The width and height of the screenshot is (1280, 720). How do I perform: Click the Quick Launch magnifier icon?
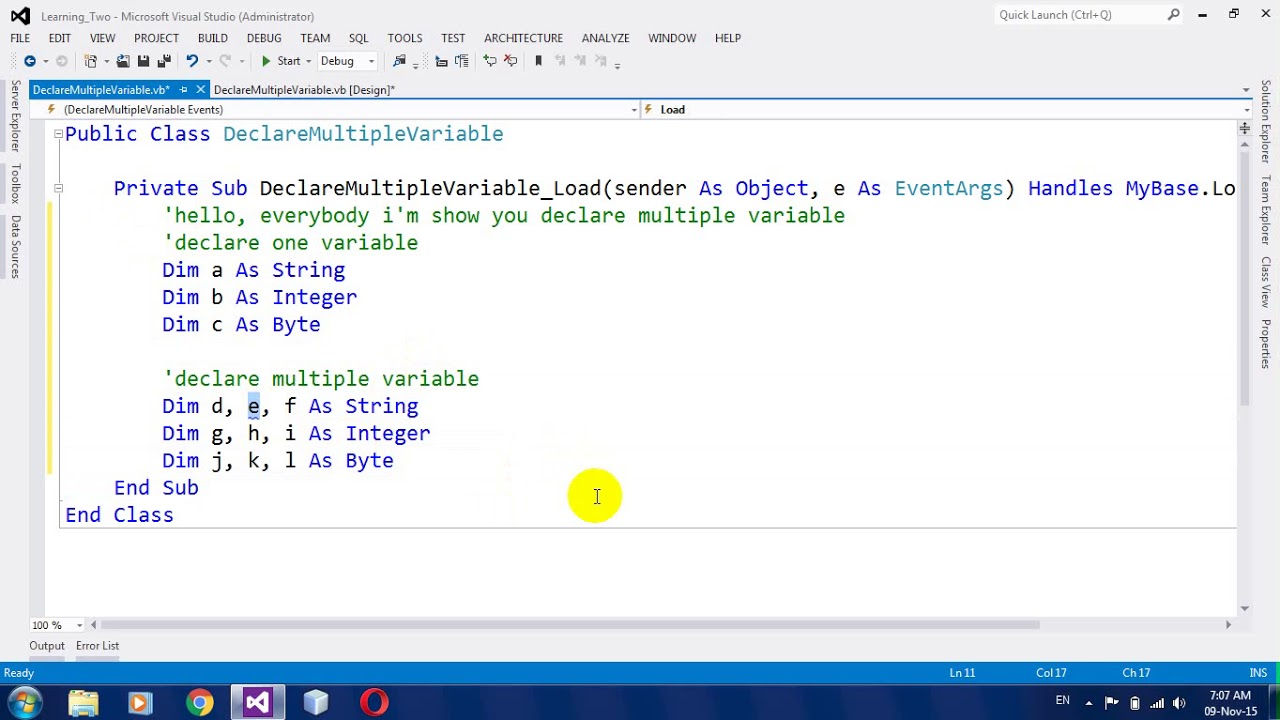pyautogui.click(x=1174, y=15)
